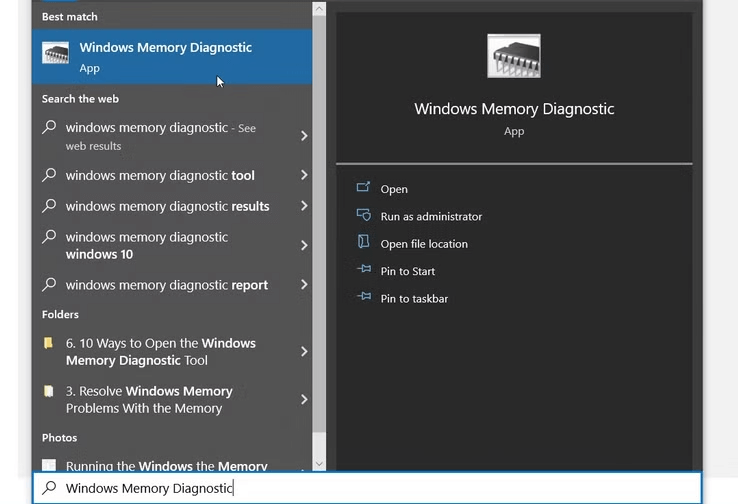Click the Windows Memory Diagnostic chip icon in best match
This screenshot has height=504, width=738.
[x=56, y=55]
